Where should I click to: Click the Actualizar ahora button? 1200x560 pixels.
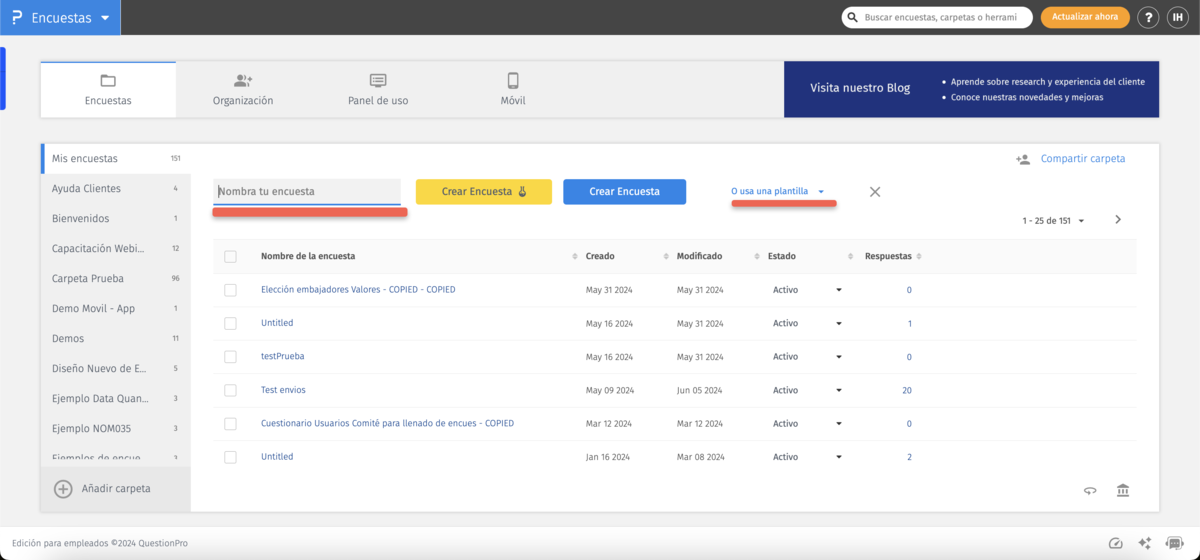tap(1085, 18)
